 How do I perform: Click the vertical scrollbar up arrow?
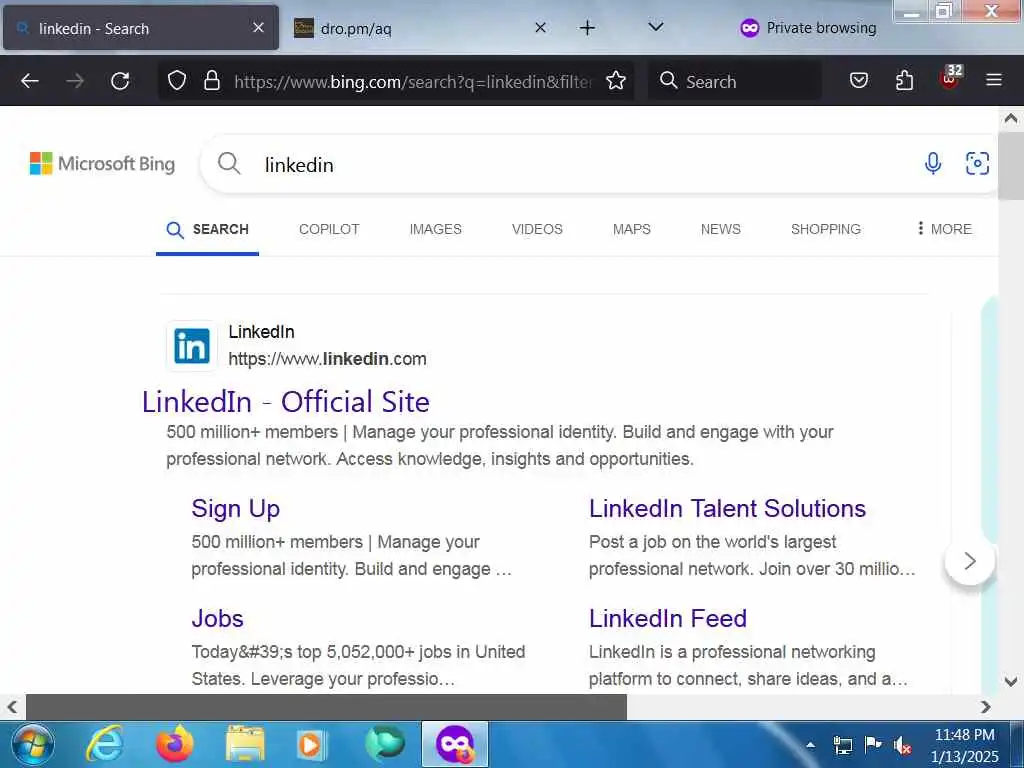[1010, 118]
